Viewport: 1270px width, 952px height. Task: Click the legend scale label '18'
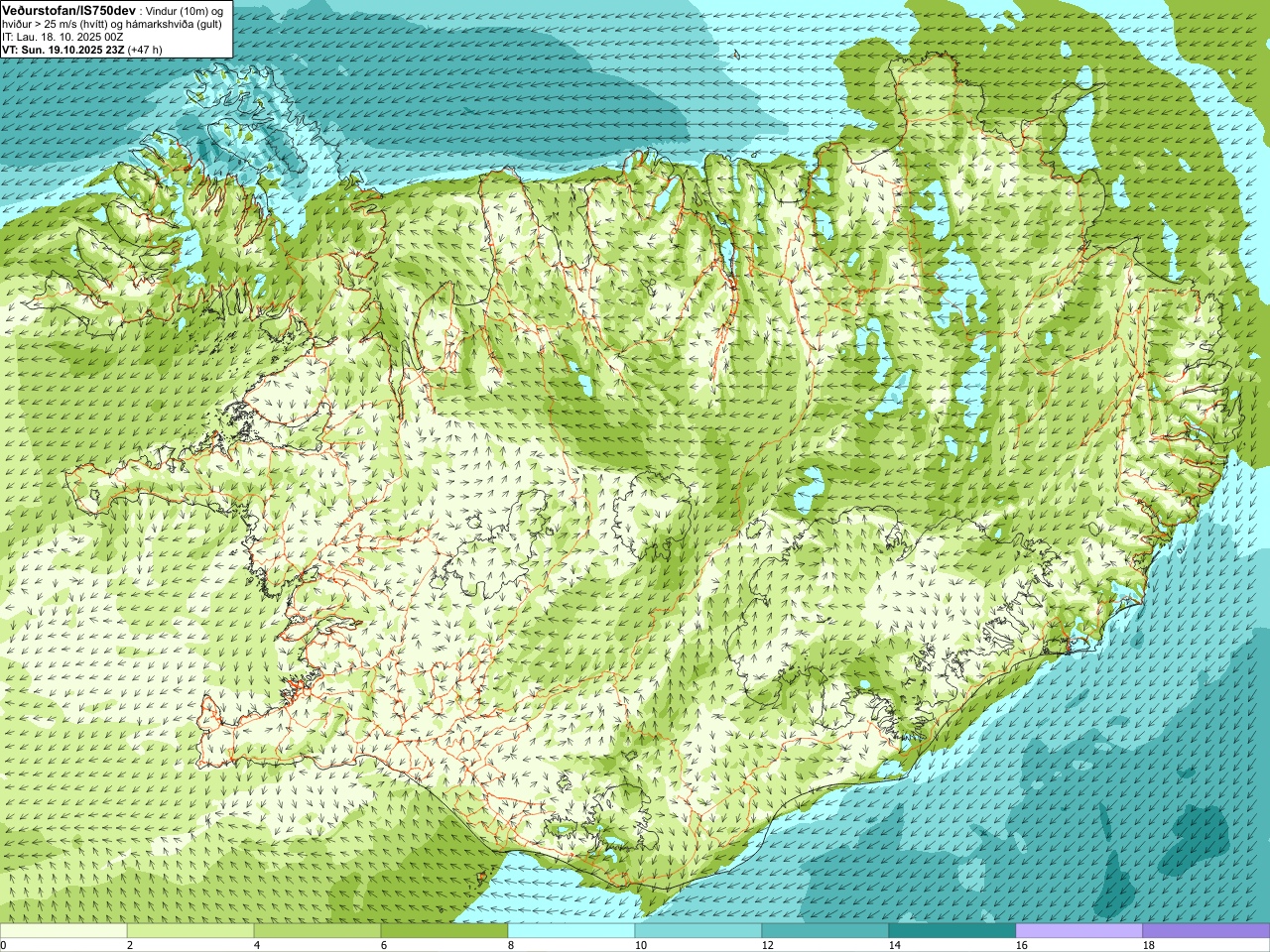coord(1148,946)
